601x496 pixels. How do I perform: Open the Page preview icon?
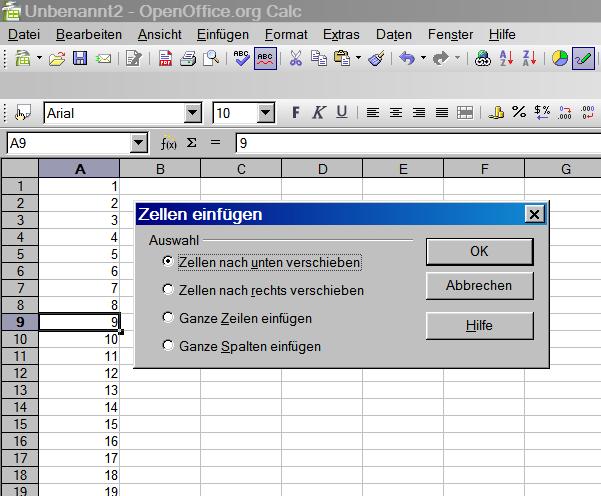(x=211, y=59)
